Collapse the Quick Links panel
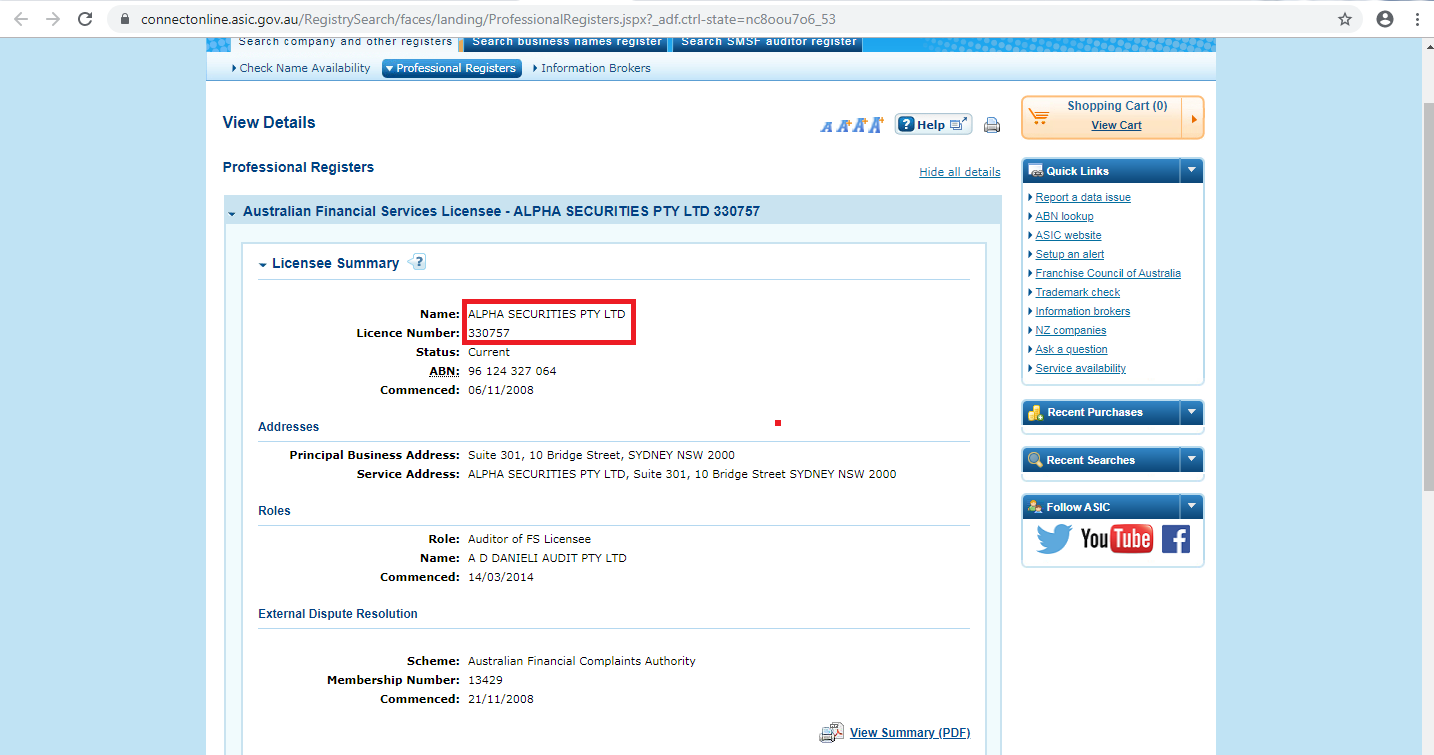Viewport: 1434px width, 755px height. point(1191,171)
